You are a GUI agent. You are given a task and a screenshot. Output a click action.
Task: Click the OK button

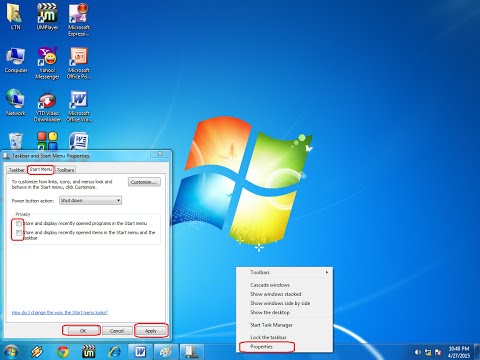tap(83, 331)
